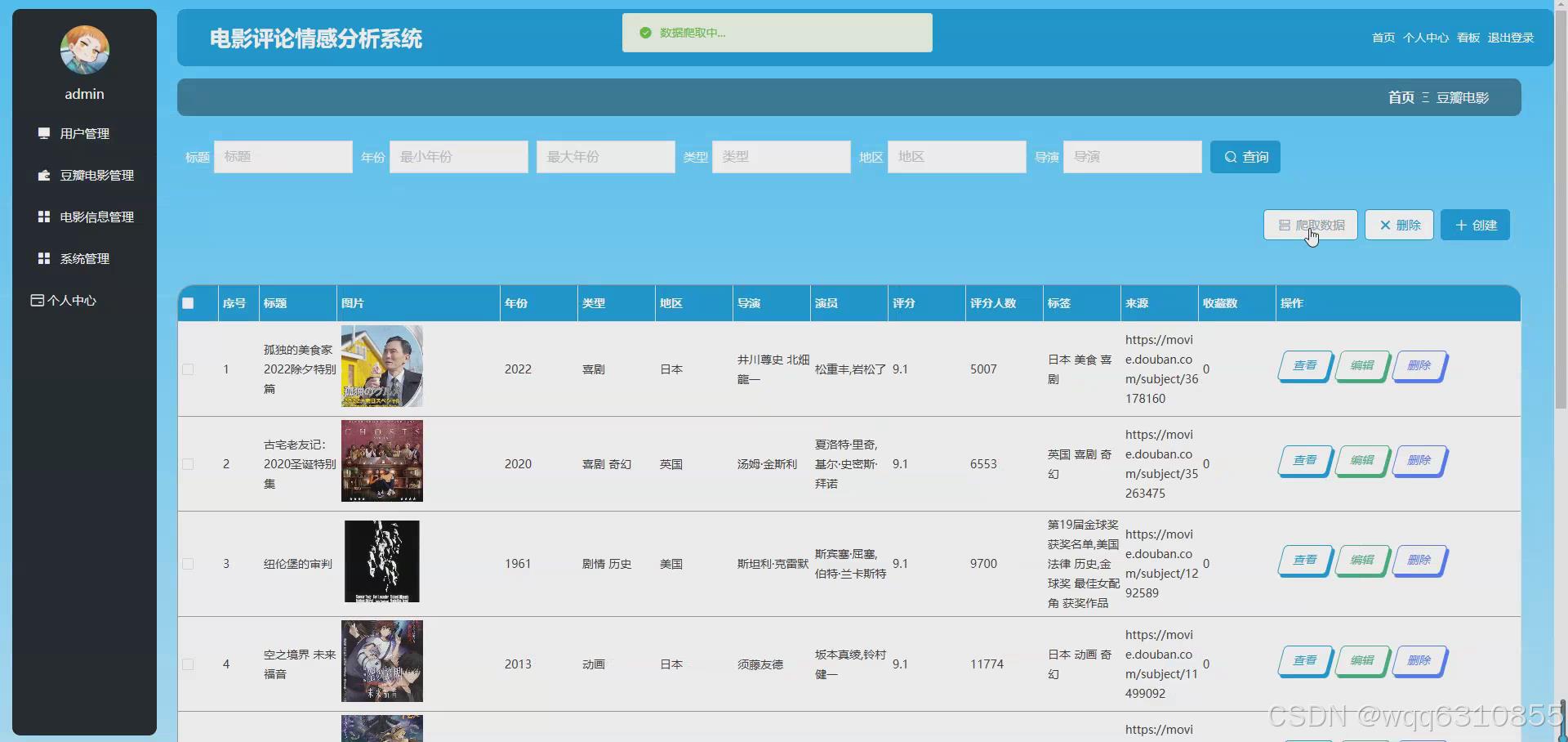
Task: Click 首页 link in top header
Action: [1383, 38]
